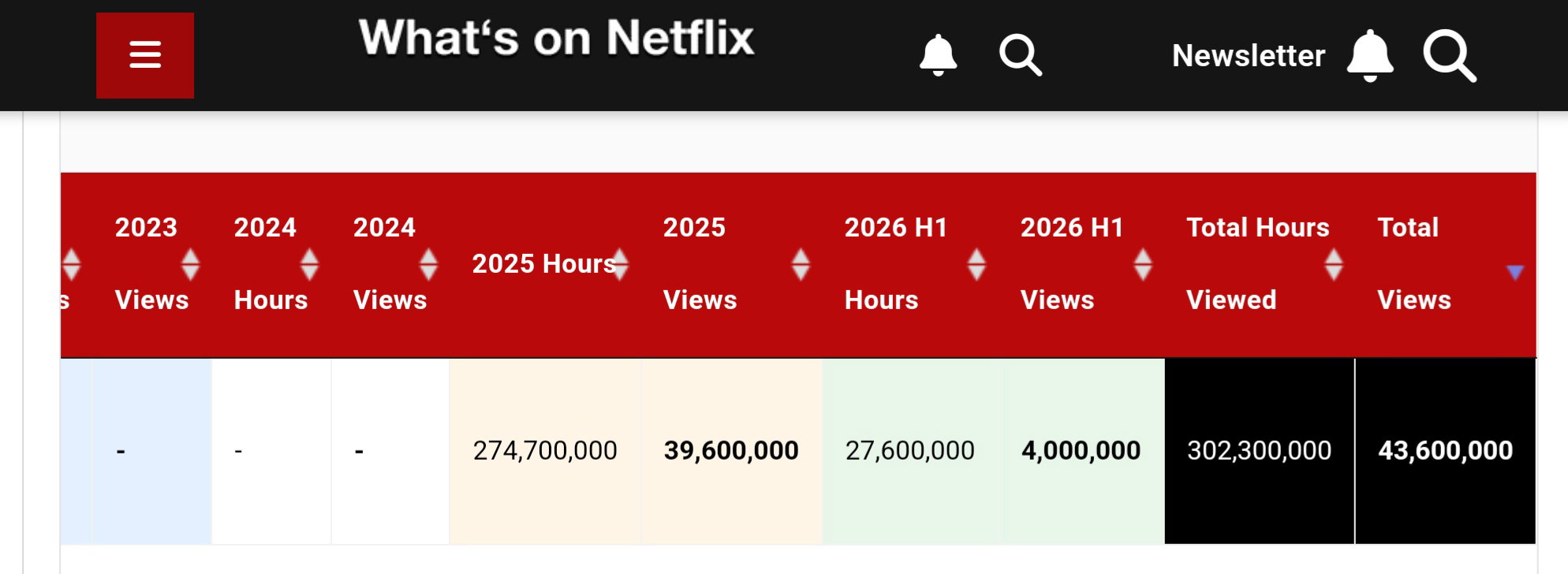Open the red hamburger menu

(x=145, y=55)
